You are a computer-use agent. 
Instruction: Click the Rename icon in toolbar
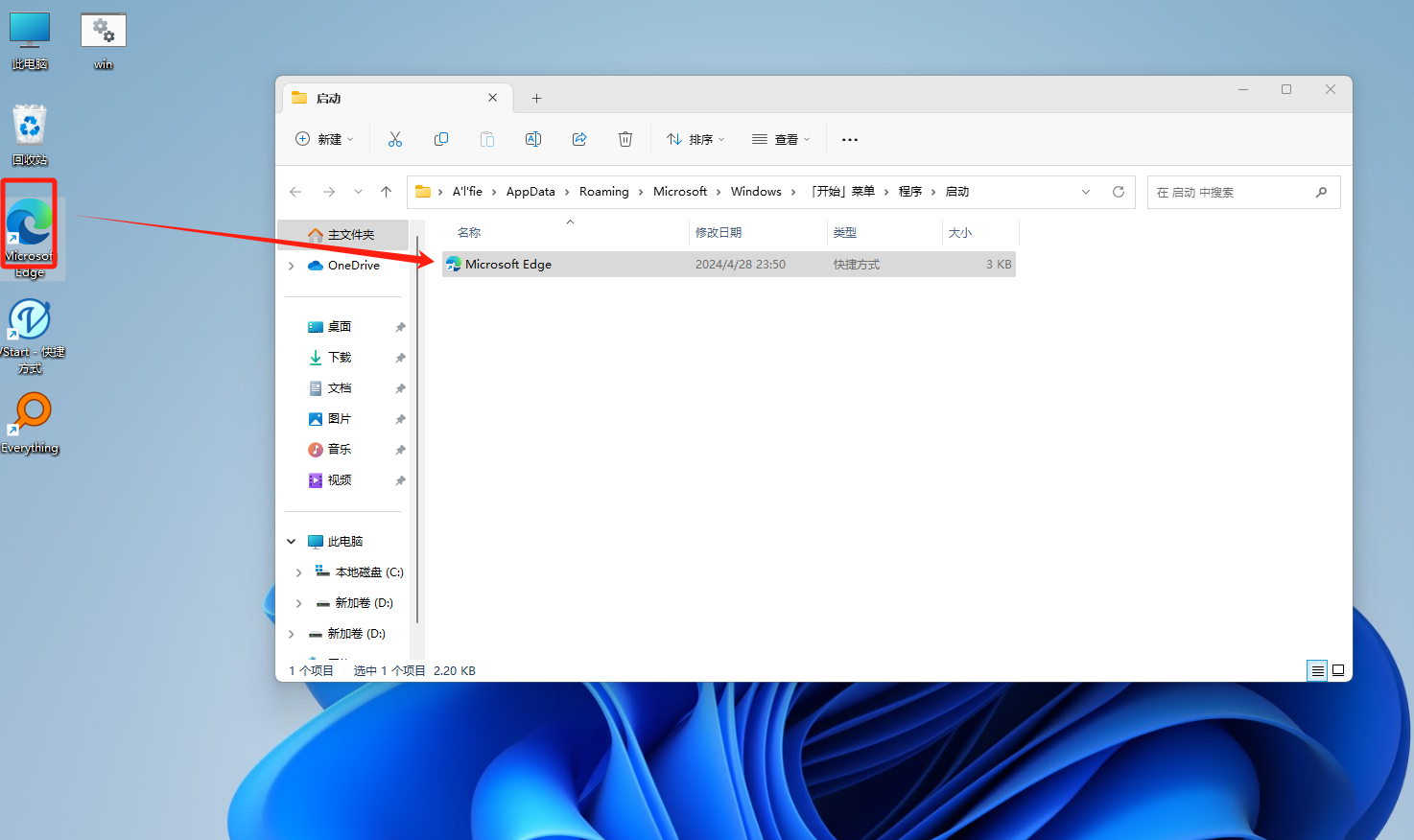[533, 139]
